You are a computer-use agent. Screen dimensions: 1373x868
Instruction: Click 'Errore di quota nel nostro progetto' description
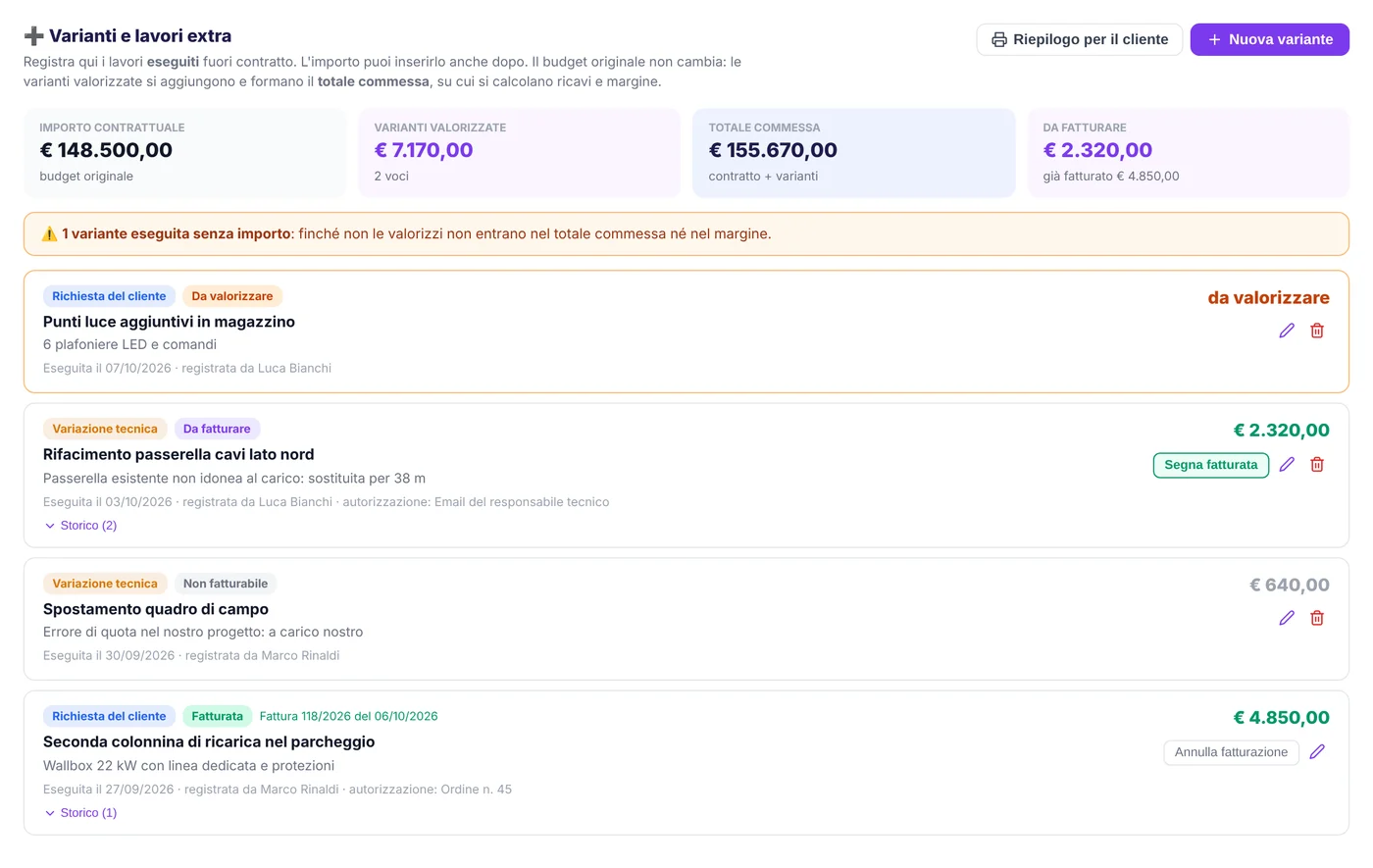tap(203, 632)
